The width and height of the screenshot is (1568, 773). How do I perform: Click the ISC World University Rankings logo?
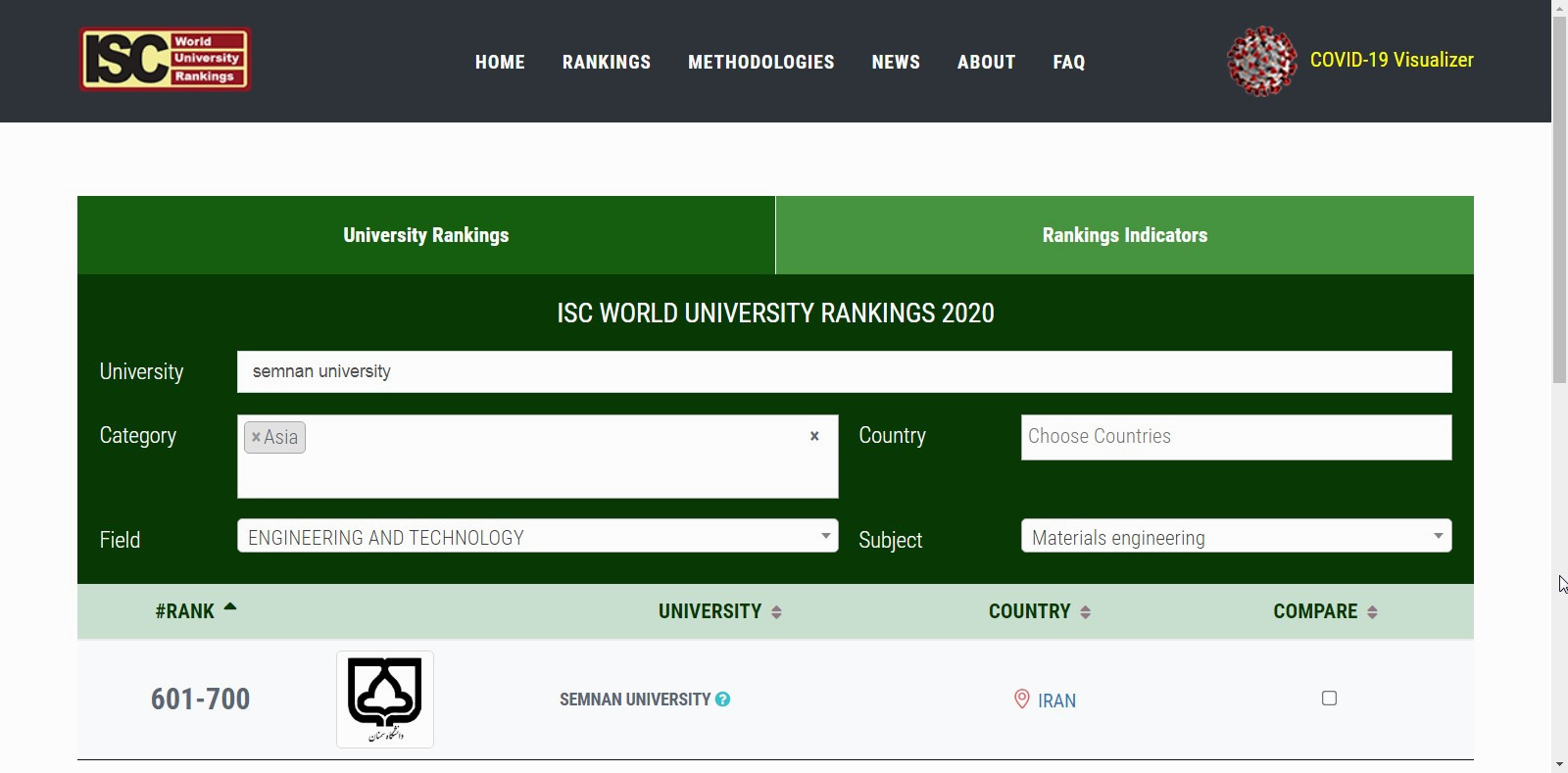coord(165,60)
